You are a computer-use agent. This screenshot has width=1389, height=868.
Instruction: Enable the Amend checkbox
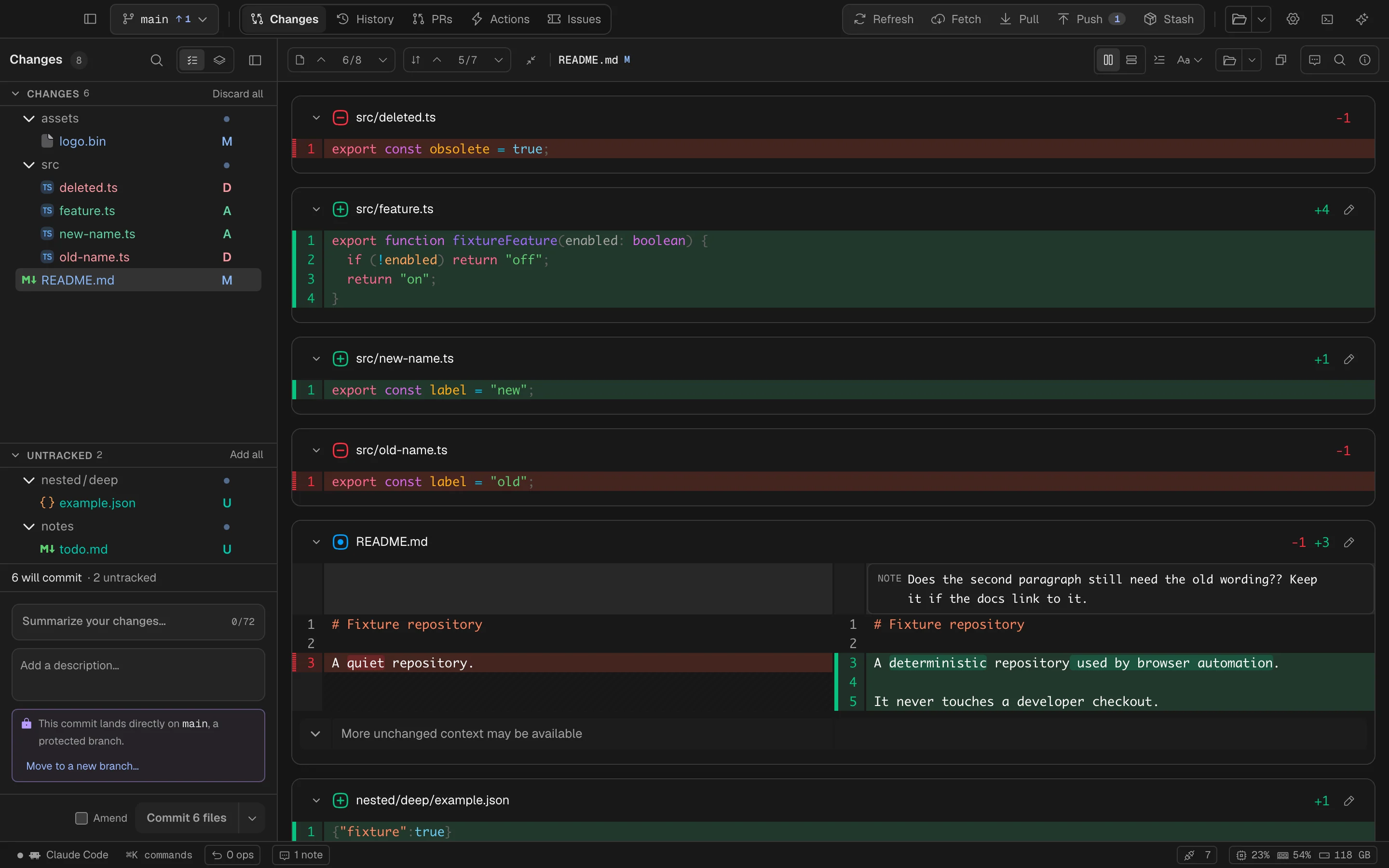(x=82, y=818)
